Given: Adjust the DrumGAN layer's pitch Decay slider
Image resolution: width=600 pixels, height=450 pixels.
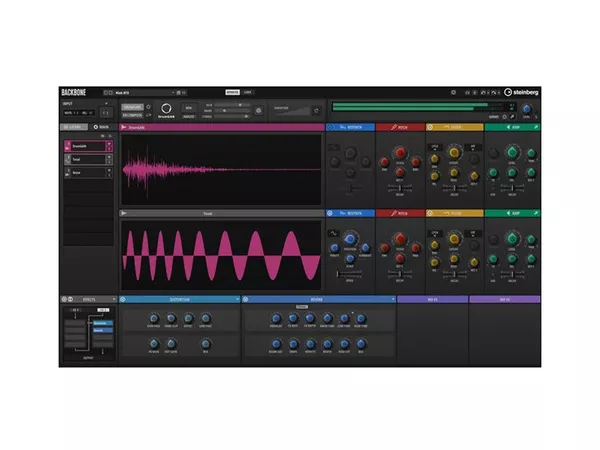Looking at the screenshot, I should click(x=400, y=188).
